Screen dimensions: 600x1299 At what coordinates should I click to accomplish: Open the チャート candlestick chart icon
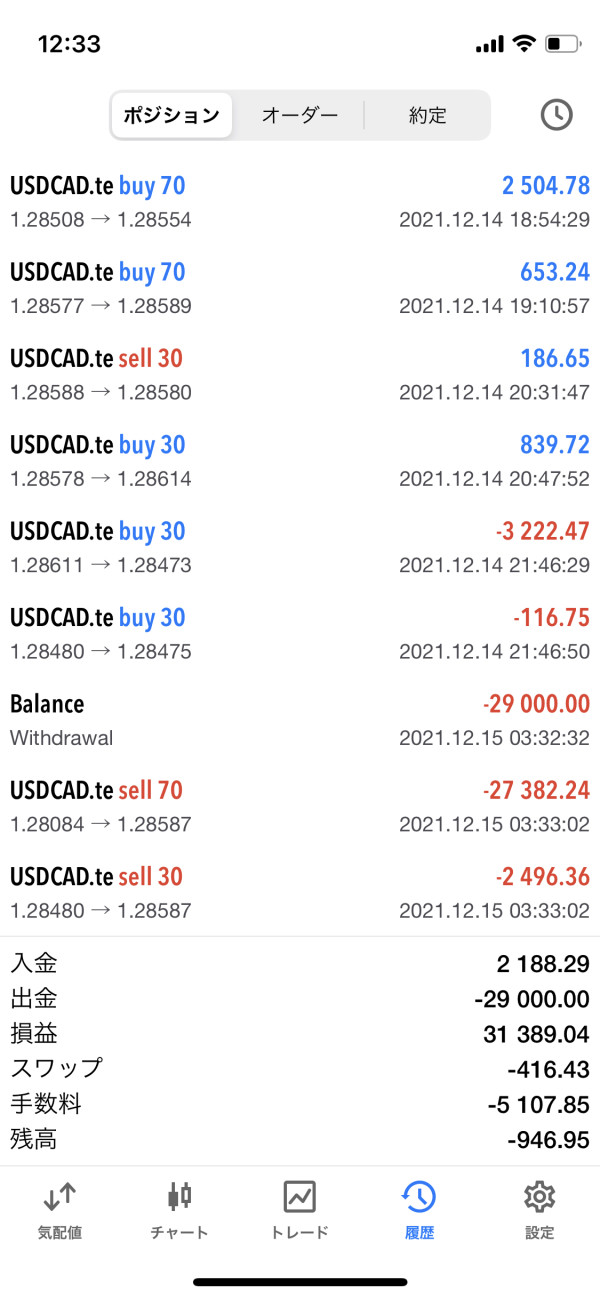coord(180,1196)
